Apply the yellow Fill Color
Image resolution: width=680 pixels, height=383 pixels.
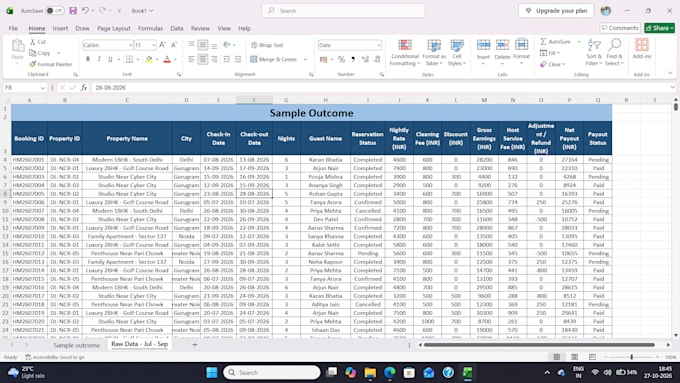click(149, 59)
